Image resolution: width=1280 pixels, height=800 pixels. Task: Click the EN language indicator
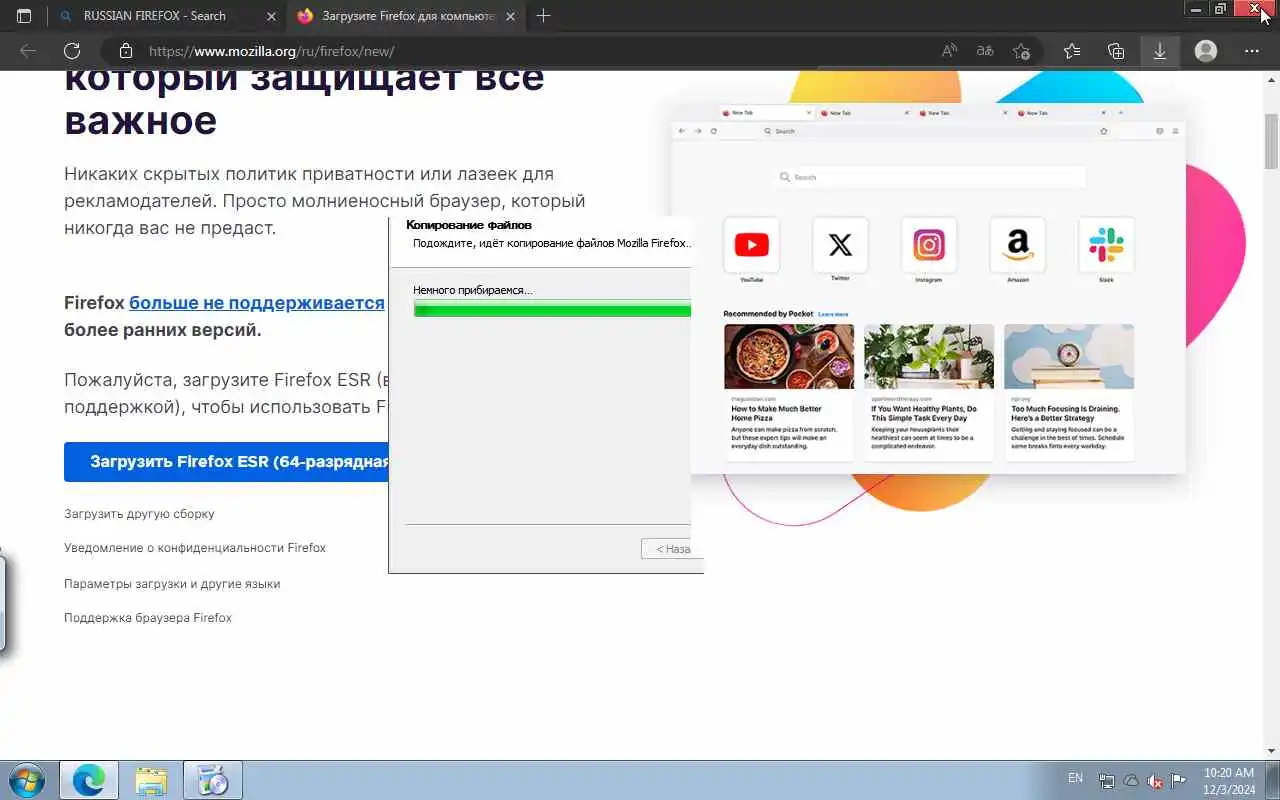pos(1075,778)
